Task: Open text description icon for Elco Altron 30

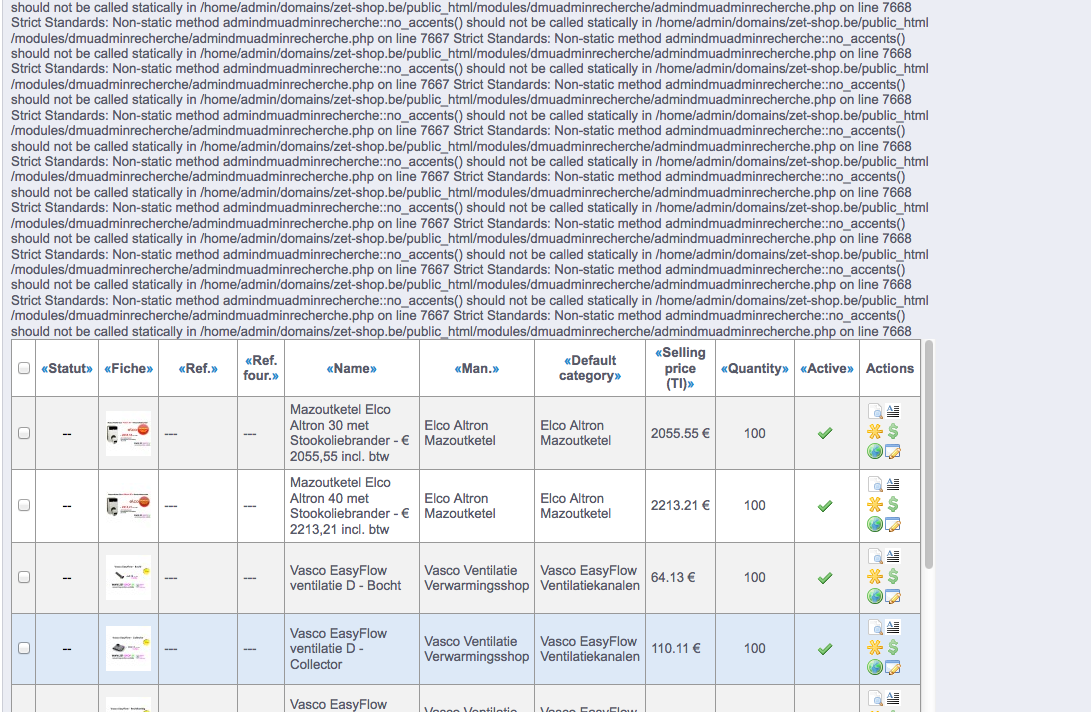Action: tap(893, 411)
